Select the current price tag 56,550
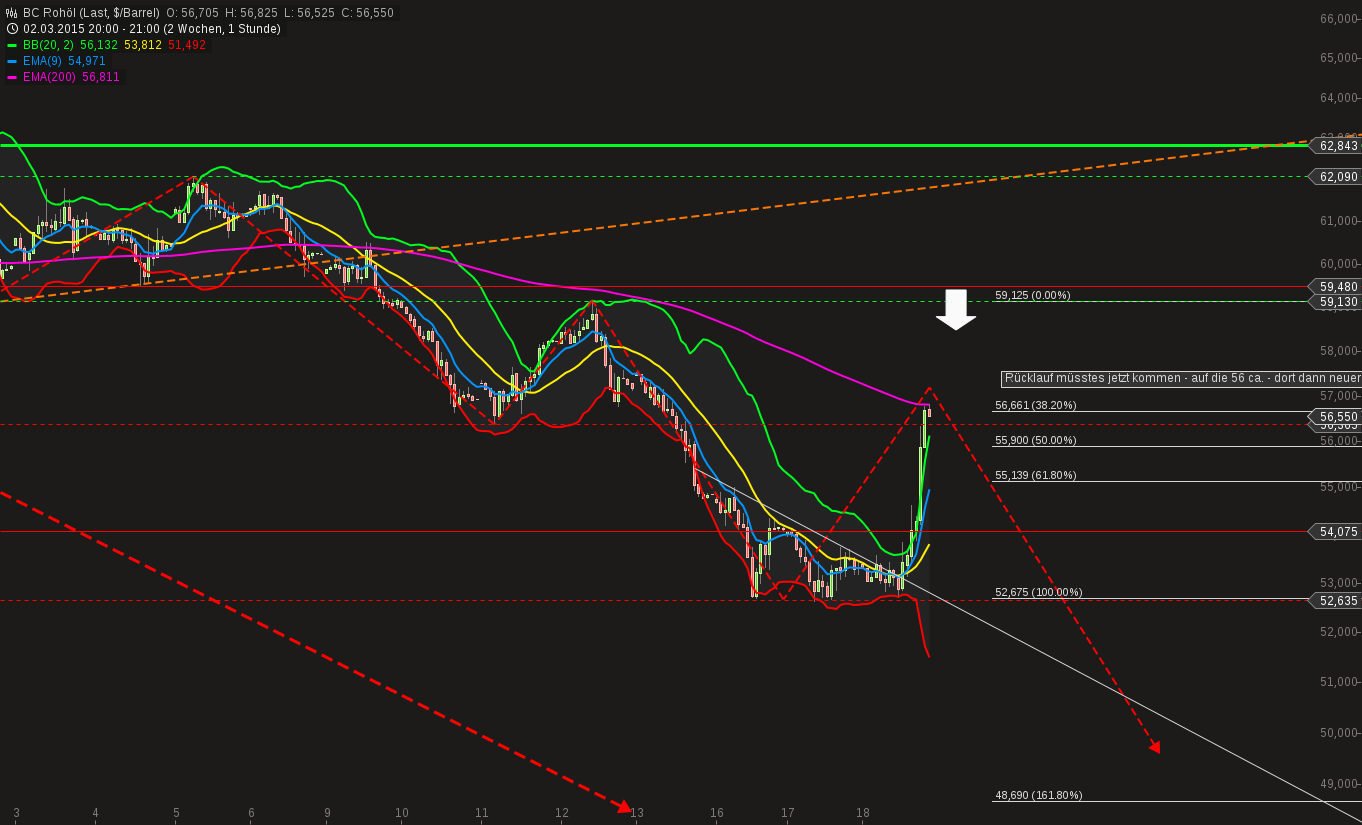 (x=1337, y=417)
